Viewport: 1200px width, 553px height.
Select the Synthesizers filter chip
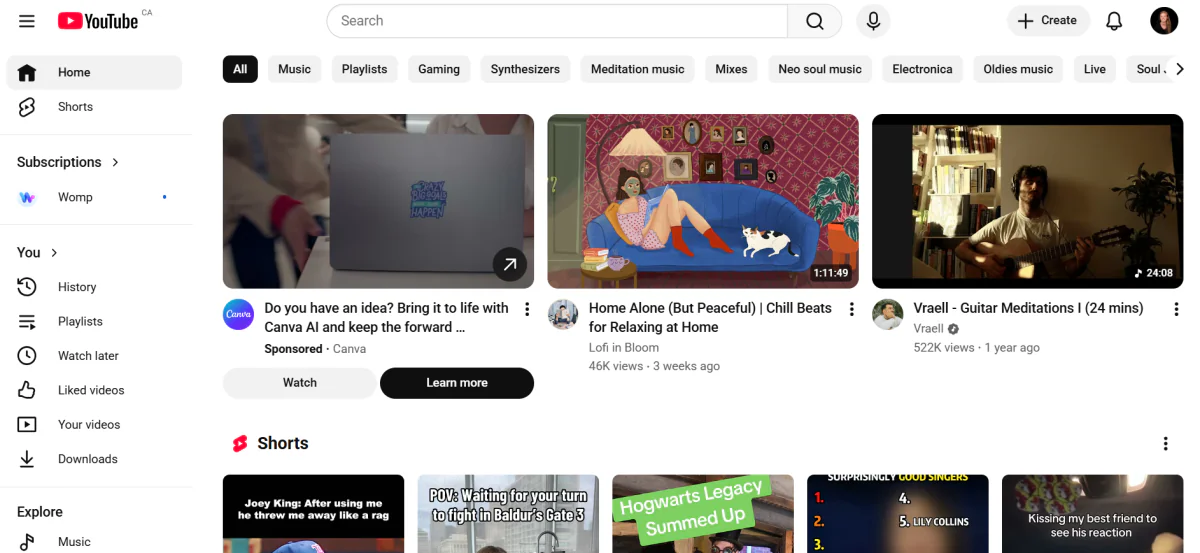tap(525, 69)
